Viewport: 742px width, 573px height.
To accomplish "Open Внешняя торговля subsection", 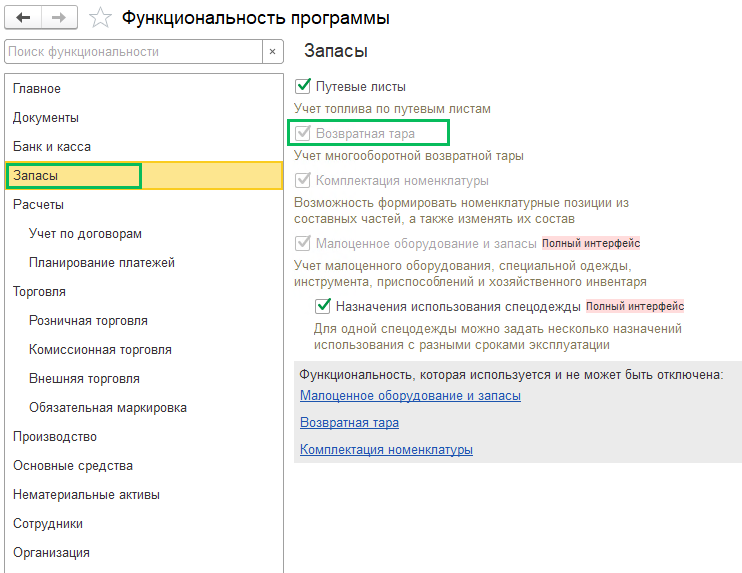I will [144, 379].
